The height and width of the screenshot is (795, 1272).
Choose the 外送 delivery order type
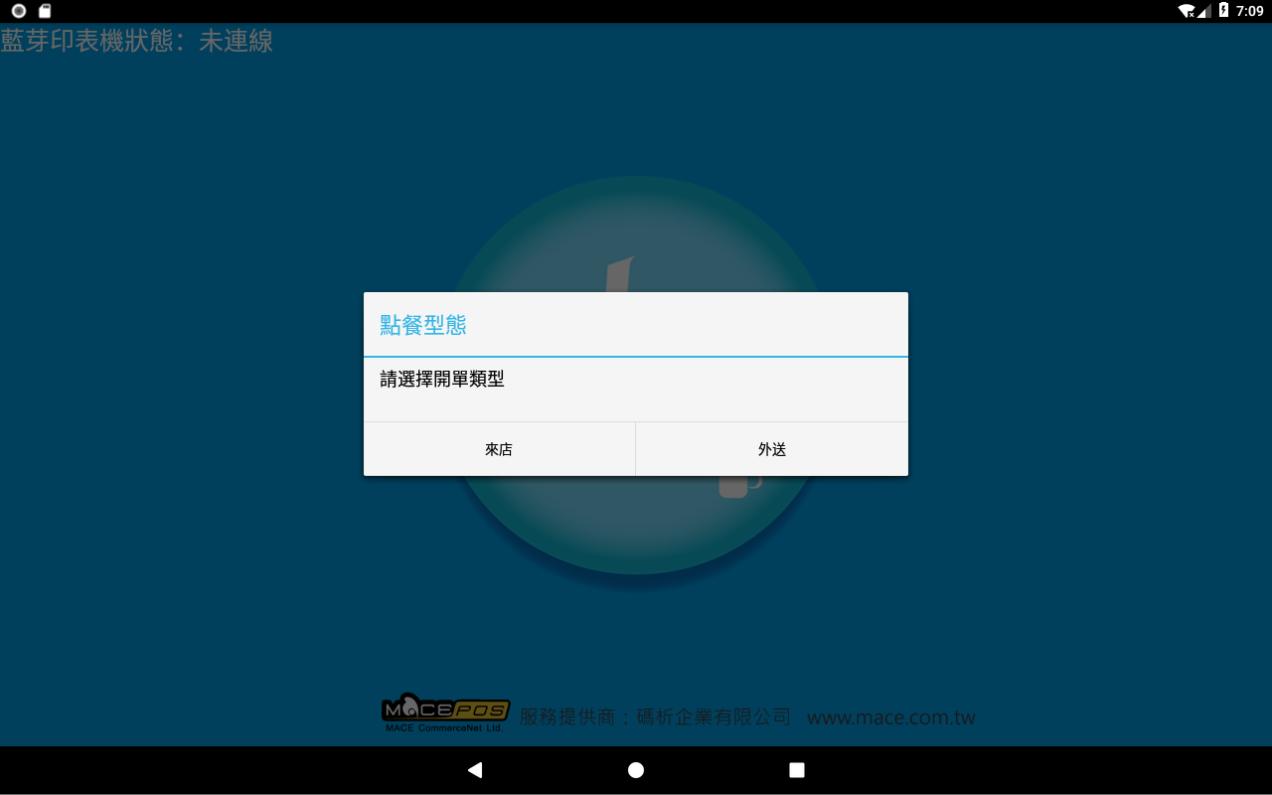coord(772,449)
